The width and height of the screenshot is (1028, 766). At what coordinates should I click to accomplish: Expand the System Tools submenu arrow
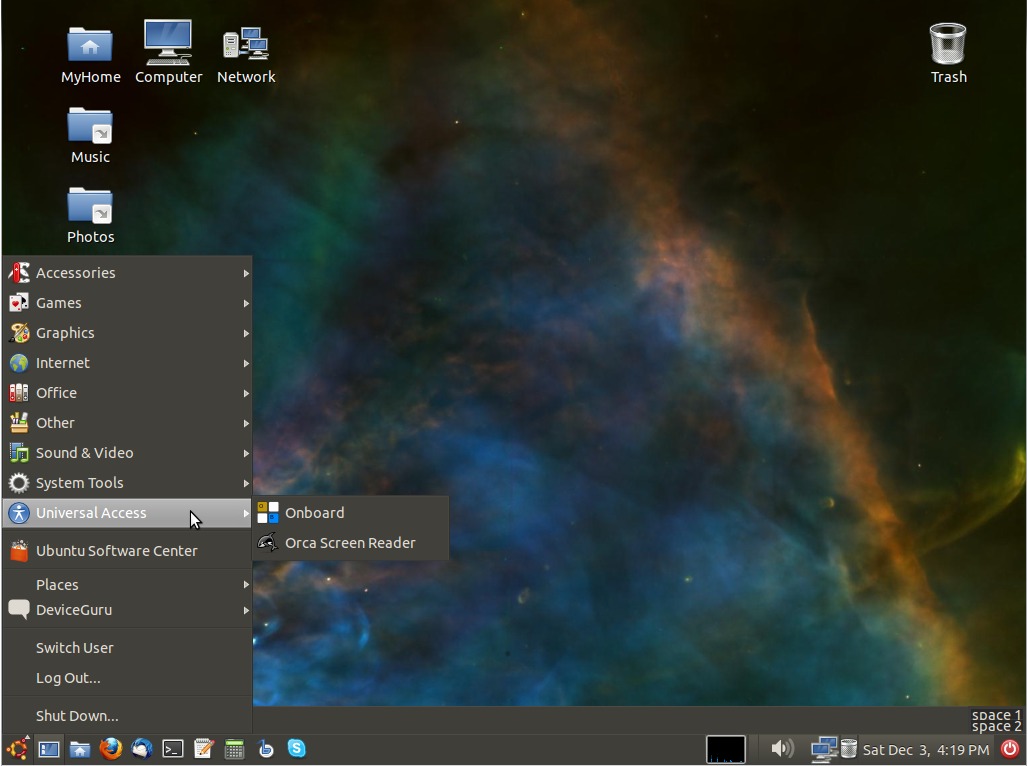[246, 483]
